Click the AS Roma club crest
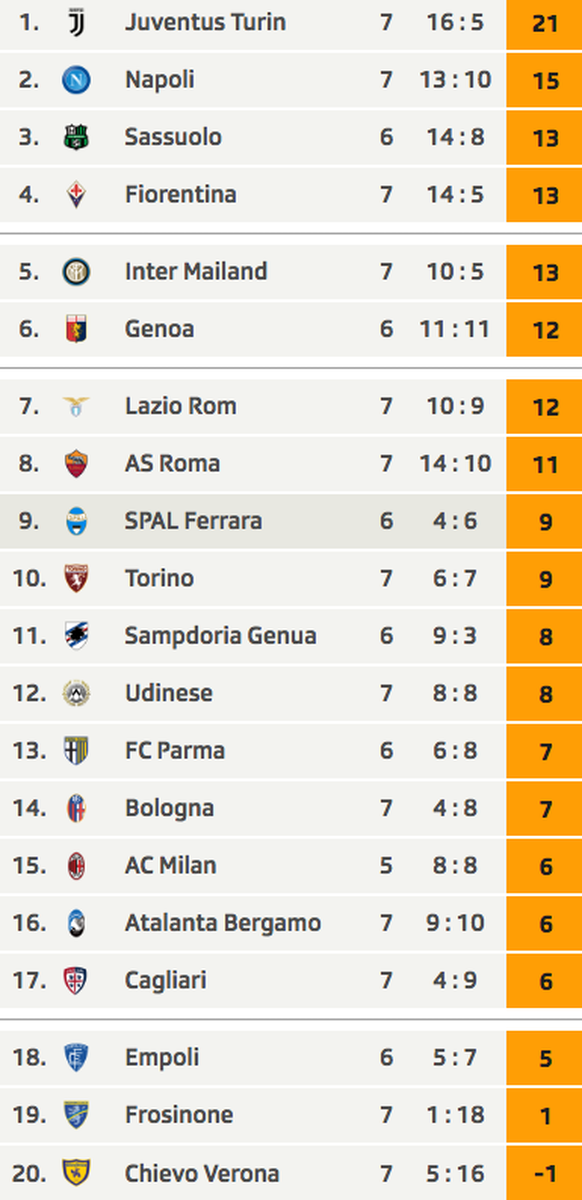 pyautogui.click(x=76, y=464)
